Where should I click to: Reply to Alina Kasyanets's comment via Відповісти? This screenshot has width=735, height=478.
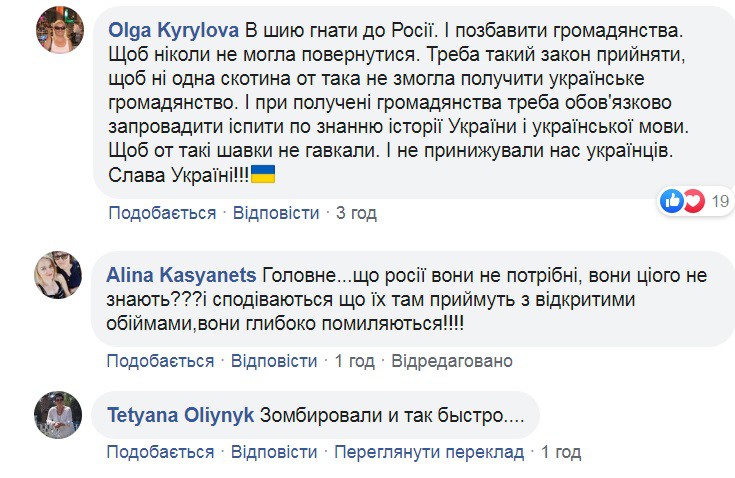(275, 360)
